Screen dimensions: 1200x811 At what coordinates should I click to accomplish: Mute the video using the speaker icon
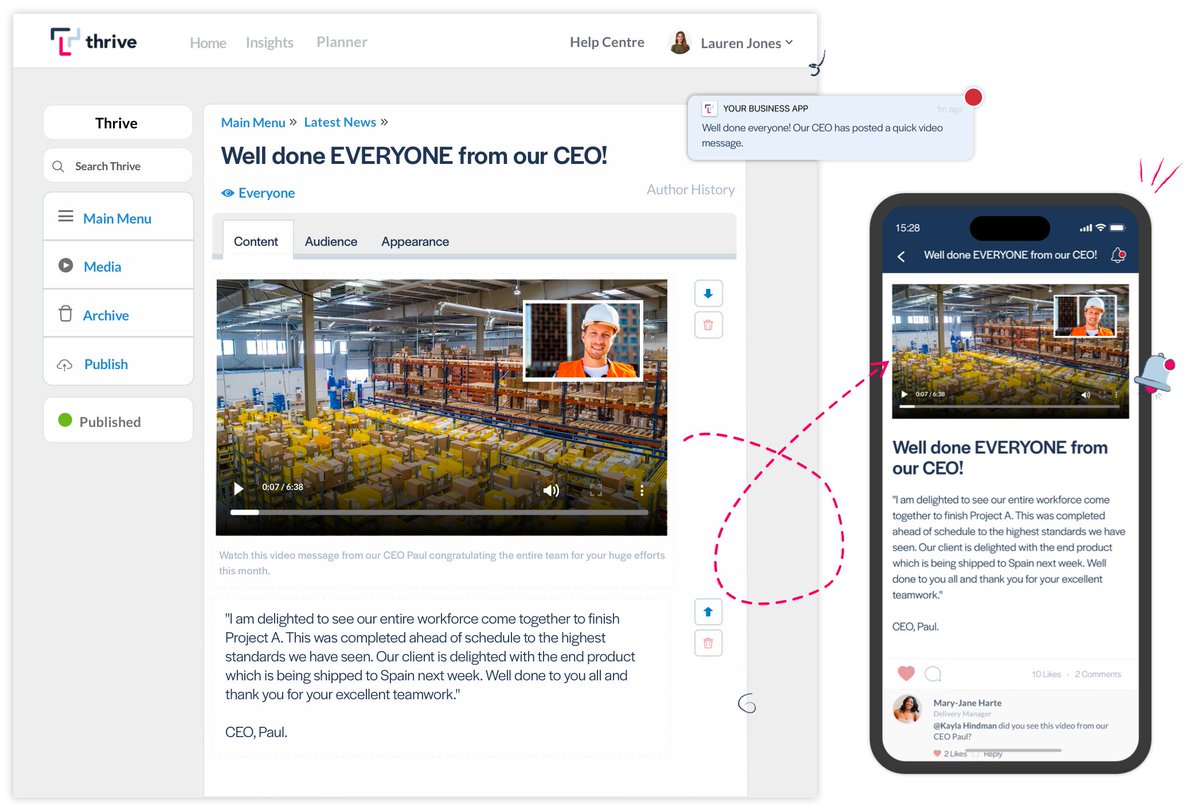pos(550,489)
